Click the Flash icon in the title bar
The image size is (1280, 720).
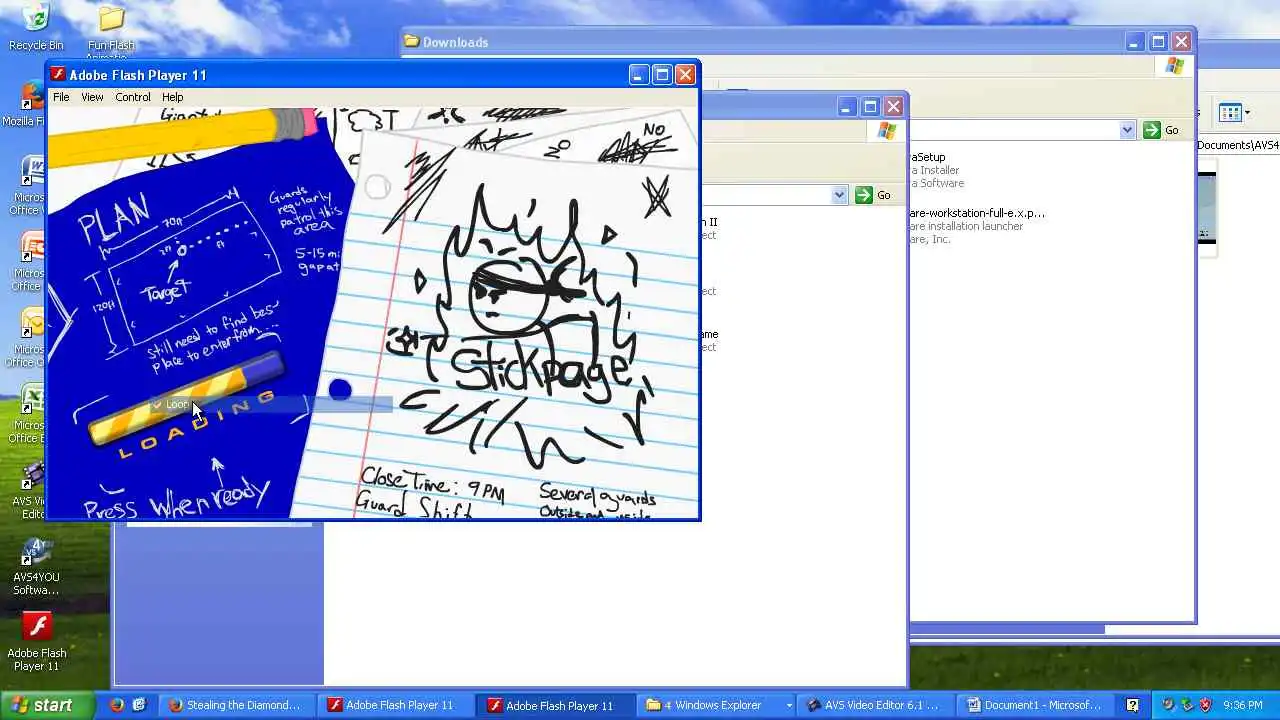(58, 75)
